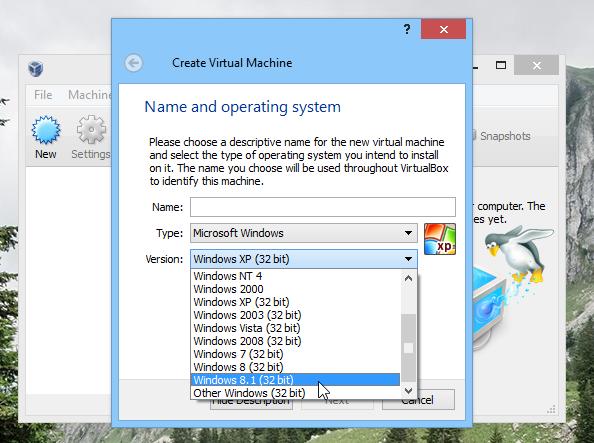Image resolution: width=594 pixels, height=443 pixels.
Task: Select Windows 8 (32 bit) entry
Action: tap(295, 367)
